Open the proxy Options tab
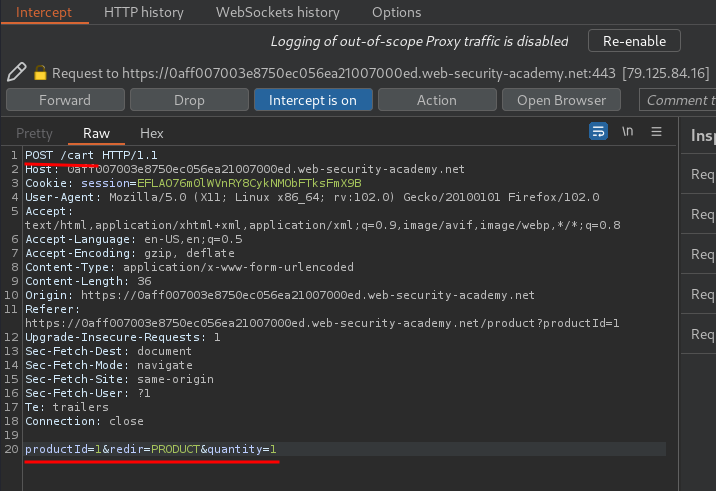The height and width of the screenshot is (491, 716). coord(396,12)
